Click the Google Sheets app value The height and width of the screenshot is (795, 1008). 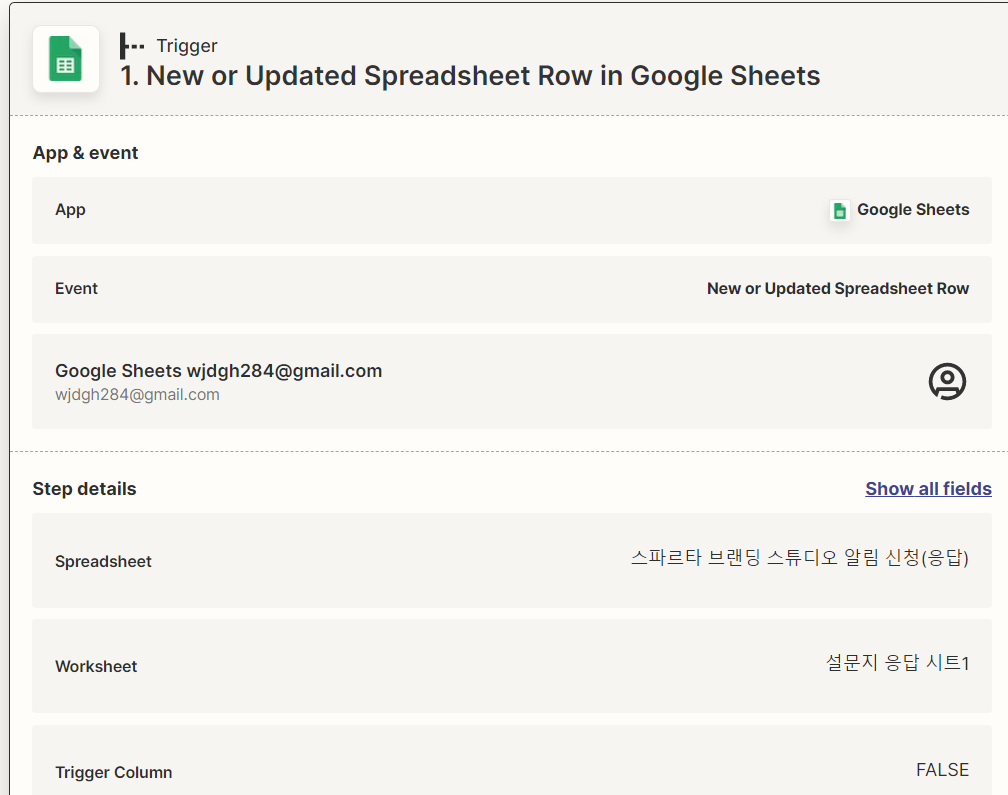[x=913, y=210]
